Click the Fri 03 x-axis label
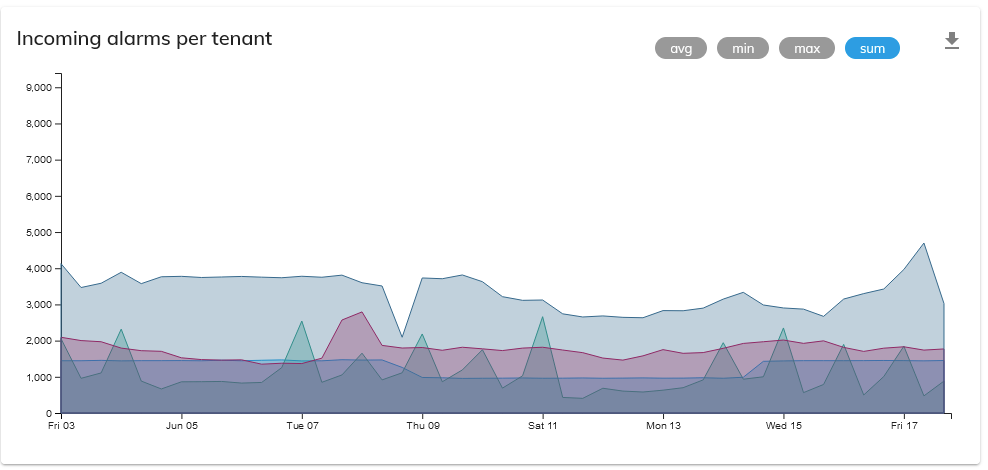988x470 pixels. tap(61, 425)
